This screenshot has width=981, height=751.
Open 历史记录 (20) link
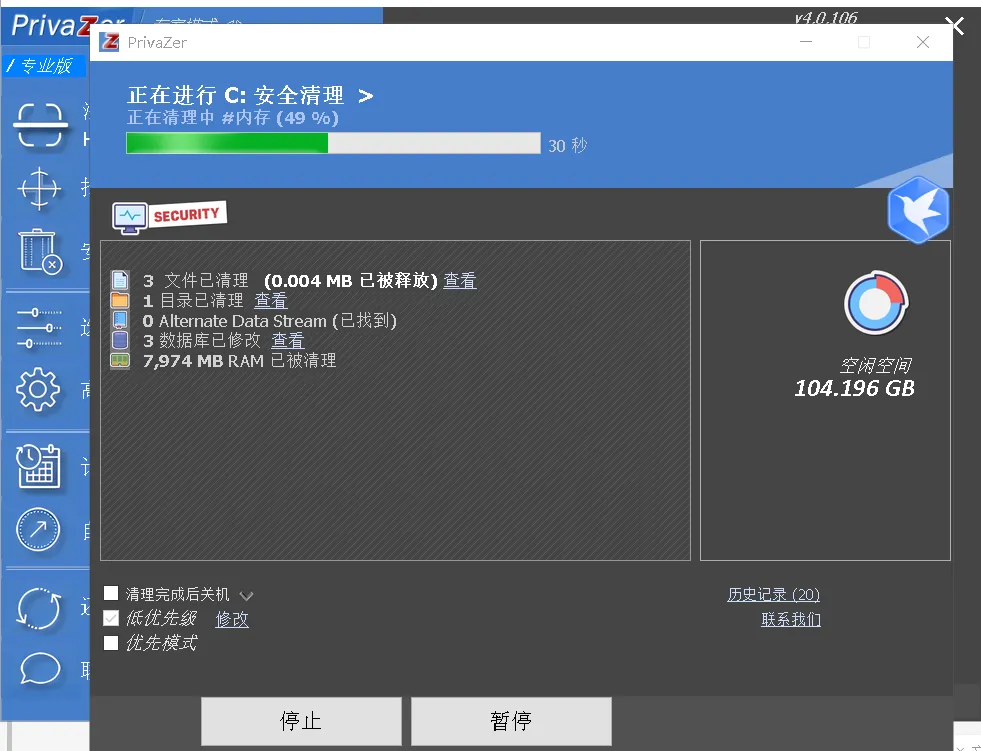(x=773, y=594)
